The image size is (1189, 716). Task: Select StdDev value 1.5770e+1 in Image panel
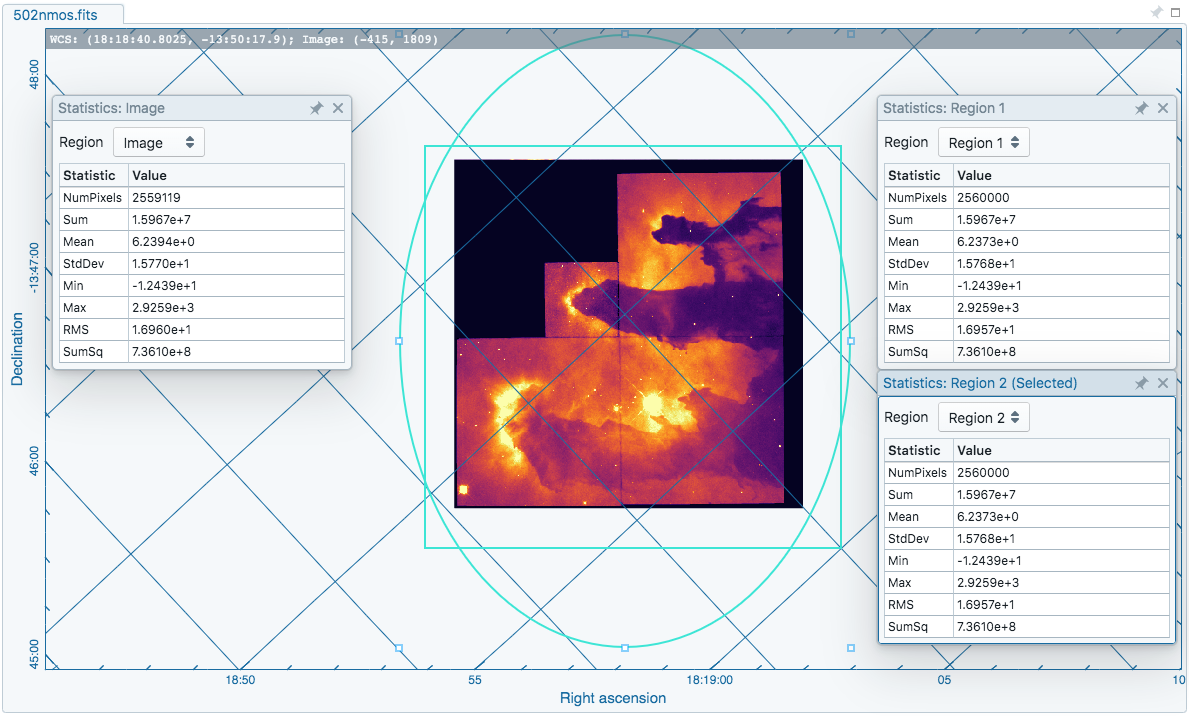click(x=161, y=263)
